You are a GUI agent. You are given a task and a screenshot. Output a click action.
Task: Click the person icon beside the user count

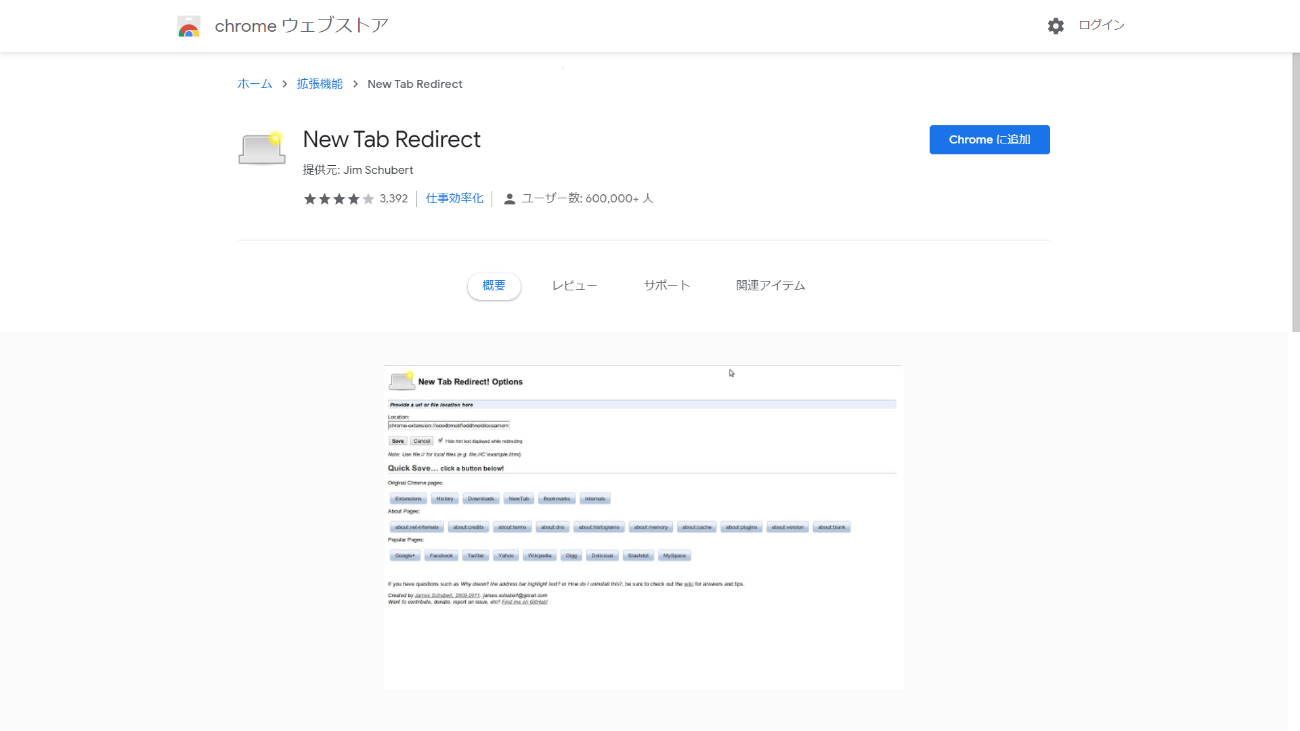coord(510,198)
